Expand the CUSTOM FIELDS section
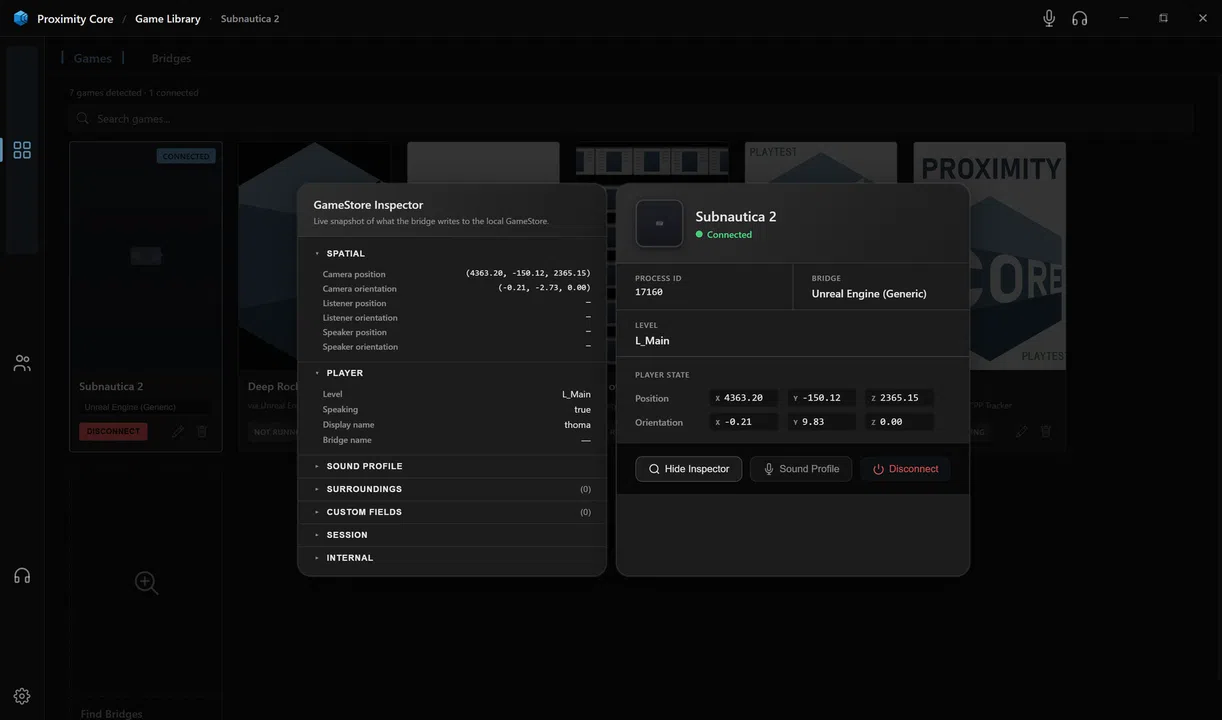 (x=452, y=512)
